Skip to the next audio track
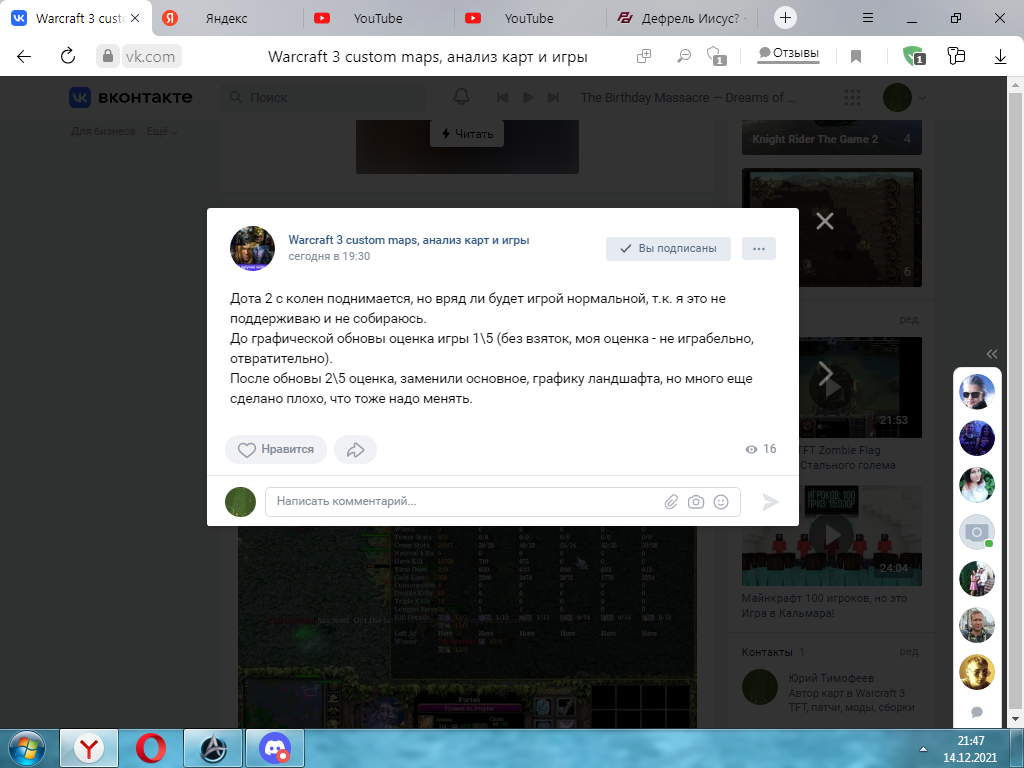Image resolution: width=1024 pixels, height=768 pixels. pos(551,97)
